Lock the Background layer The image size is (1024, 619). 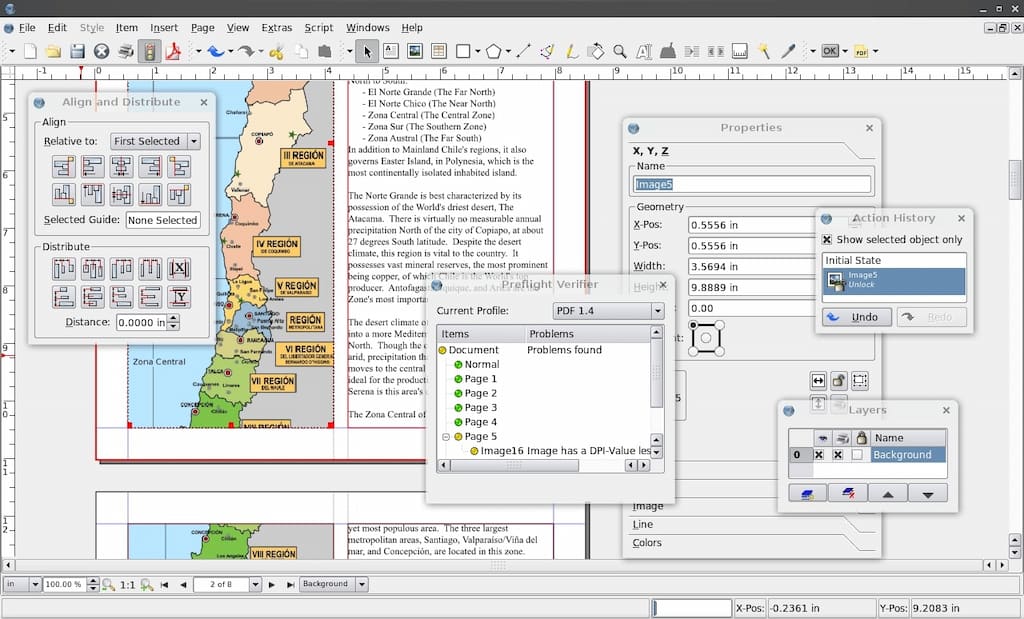(858, 455)
